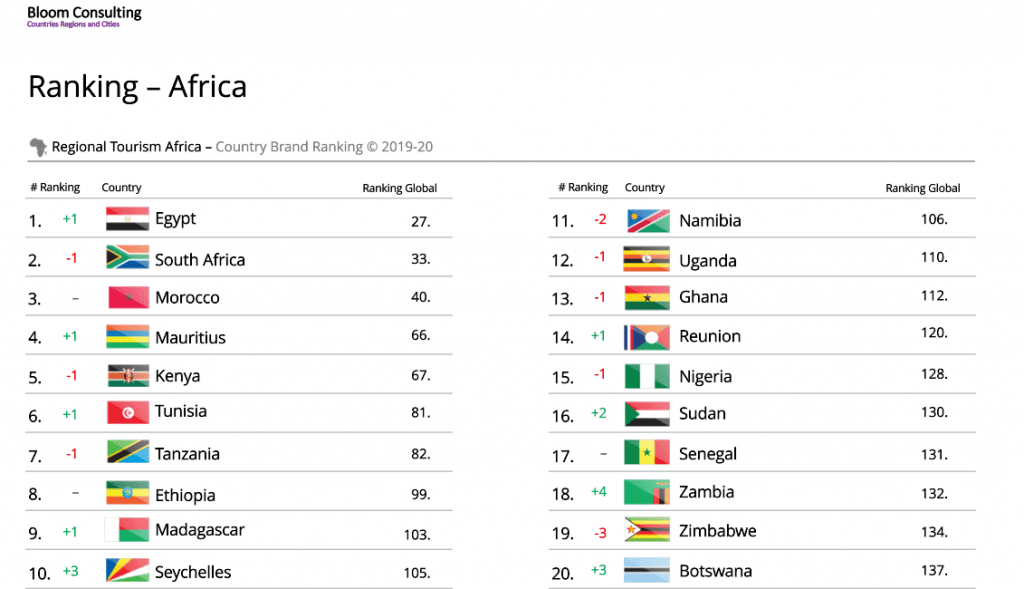This screenshot has width=1024, height=589.
Task: Select the Ethiopia country name
Action: point(185,495)
